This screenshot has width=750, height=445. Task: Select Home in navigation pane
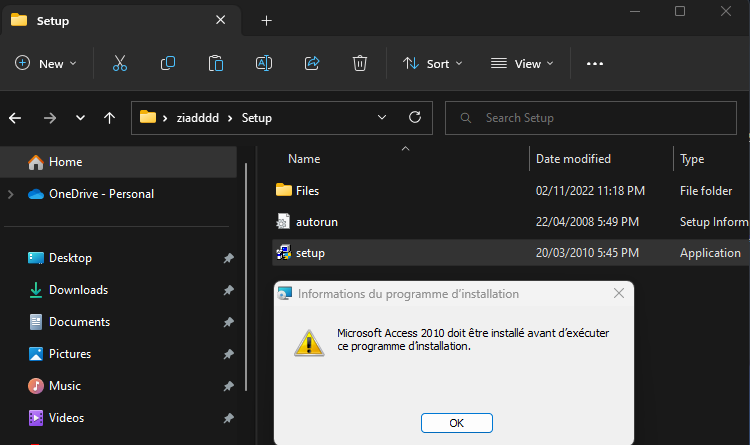pyautogui.click(x=118, y=162)
